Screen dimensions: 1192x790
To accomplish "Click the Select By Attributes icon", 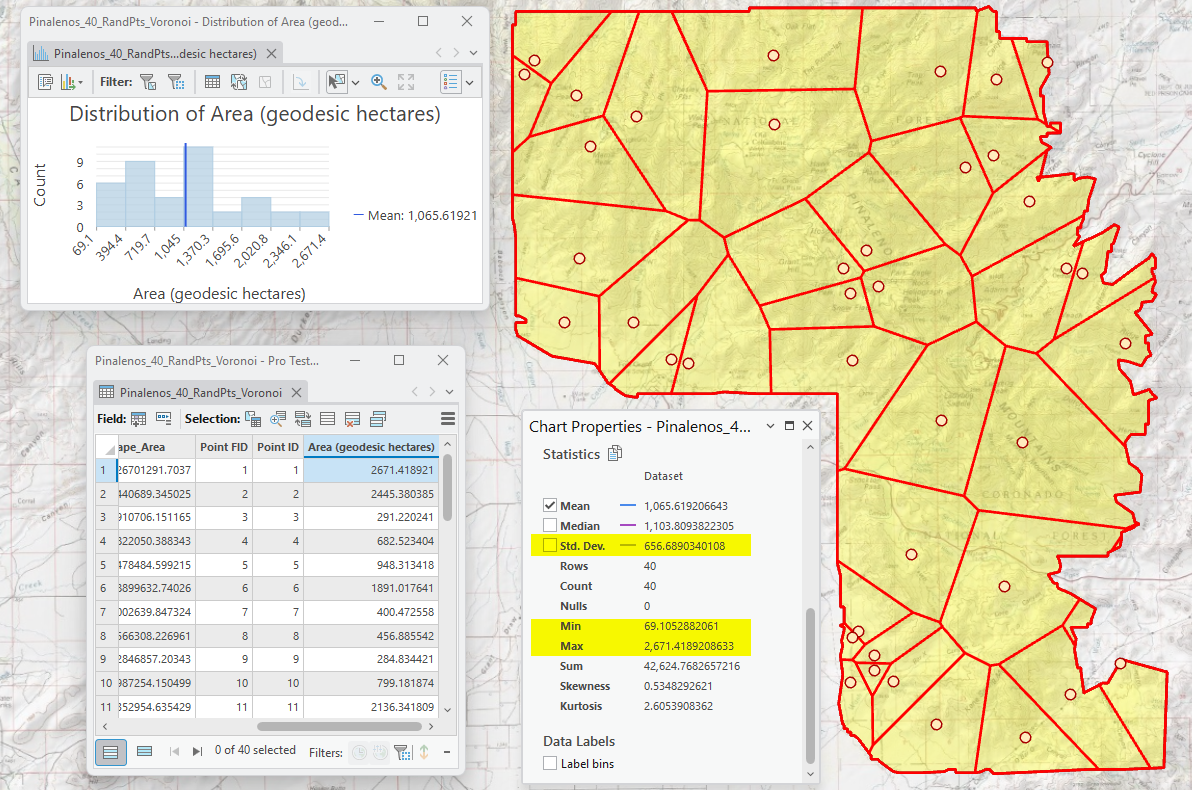I will (253, 419).
